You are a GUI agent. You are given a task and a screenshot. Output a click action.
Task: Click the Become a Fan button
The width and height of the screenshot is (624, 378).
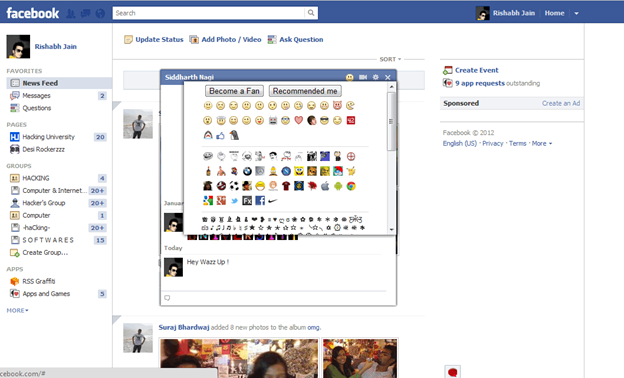tap(234, 91)
